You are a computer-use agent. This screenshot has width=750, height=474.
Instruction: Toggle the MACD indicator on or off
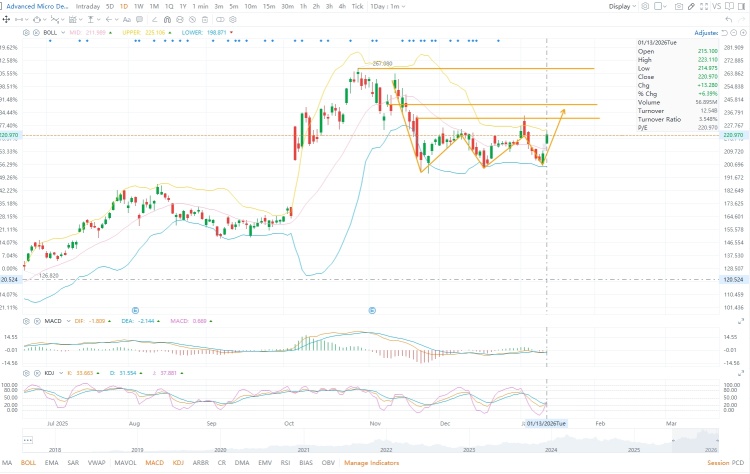click(x=154, y=463)
